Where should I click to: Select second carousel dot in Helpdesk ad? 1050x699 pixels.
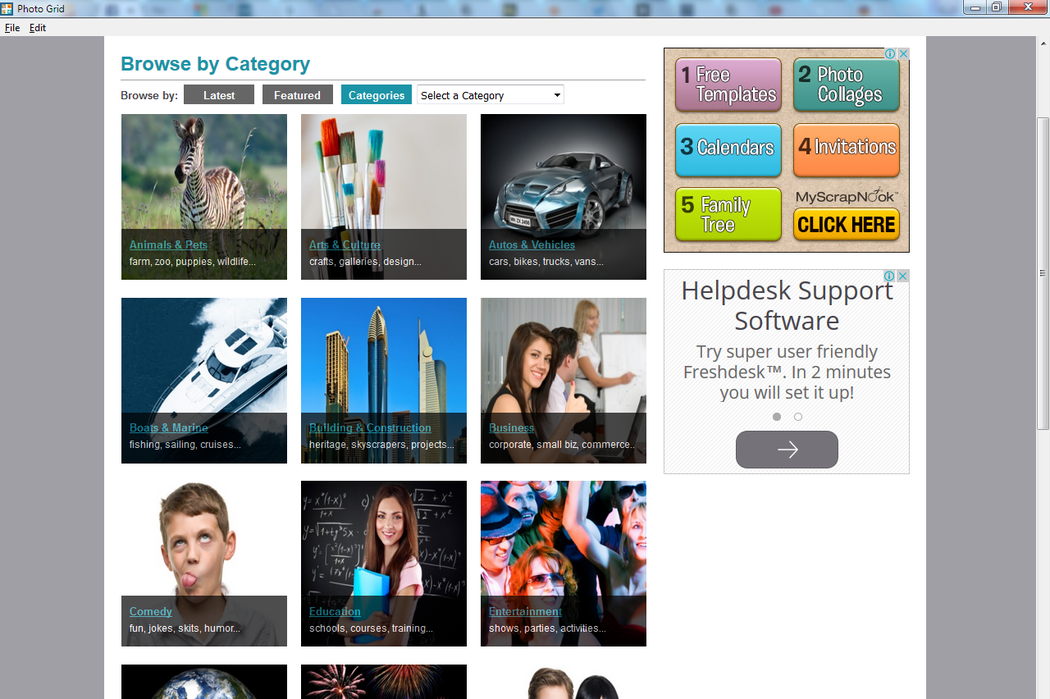click(x=798, y=416)
